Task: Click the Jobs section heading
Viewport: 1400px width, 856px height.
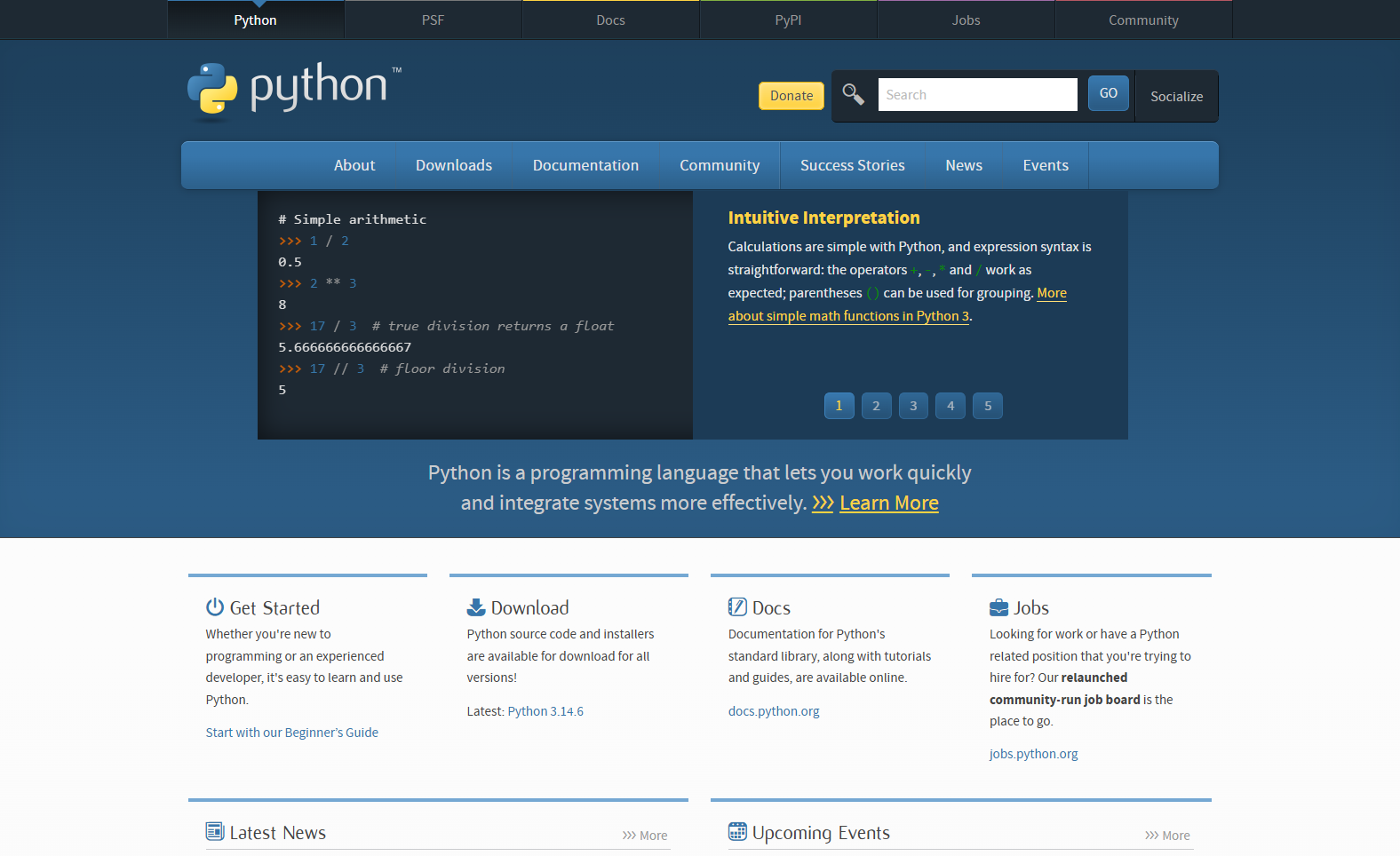Action: (1031, 608)
